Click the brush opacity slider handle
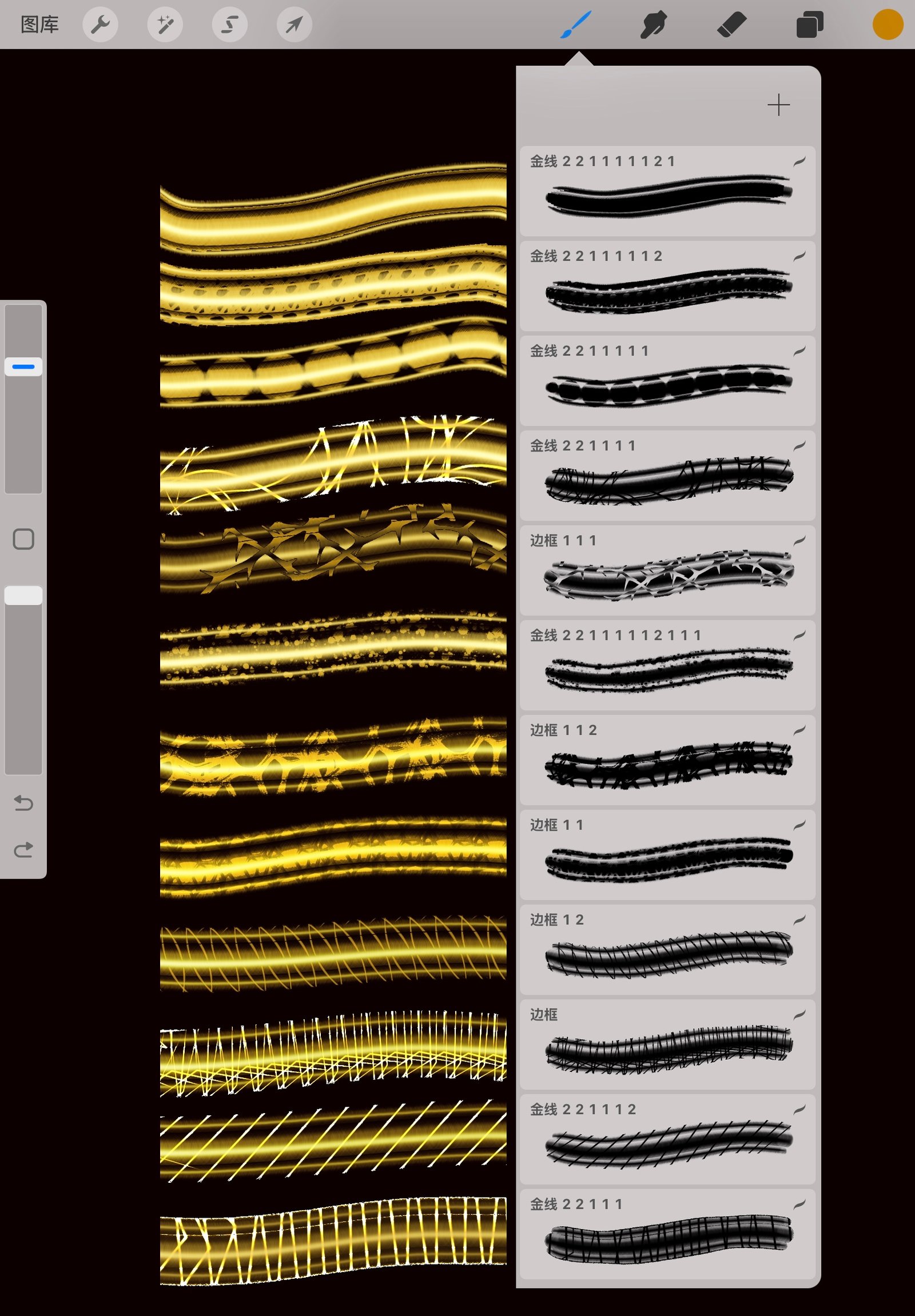The width and height of the screenshot is (915, 1316). pos(23,596)
